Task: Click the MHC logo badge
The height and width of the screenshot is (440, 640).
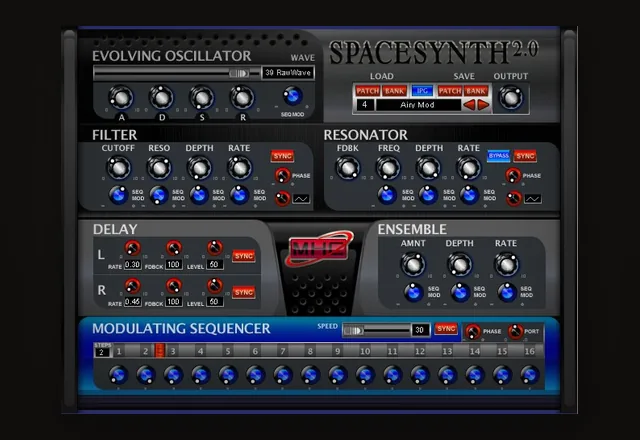Action: point(318,249)
